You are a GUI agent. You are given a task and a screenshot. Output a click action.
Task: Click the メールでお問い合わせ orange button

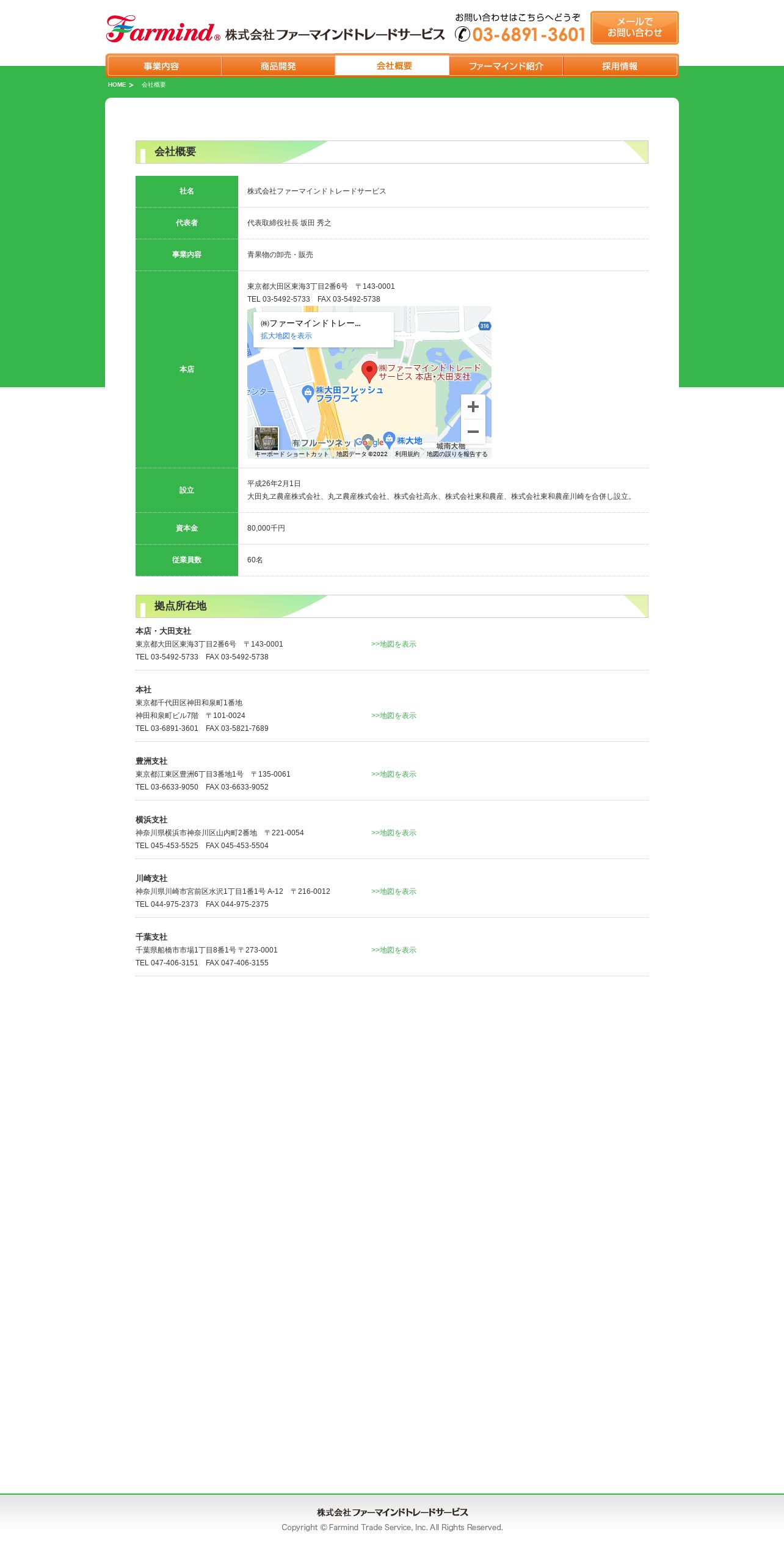tap(634, 27)
